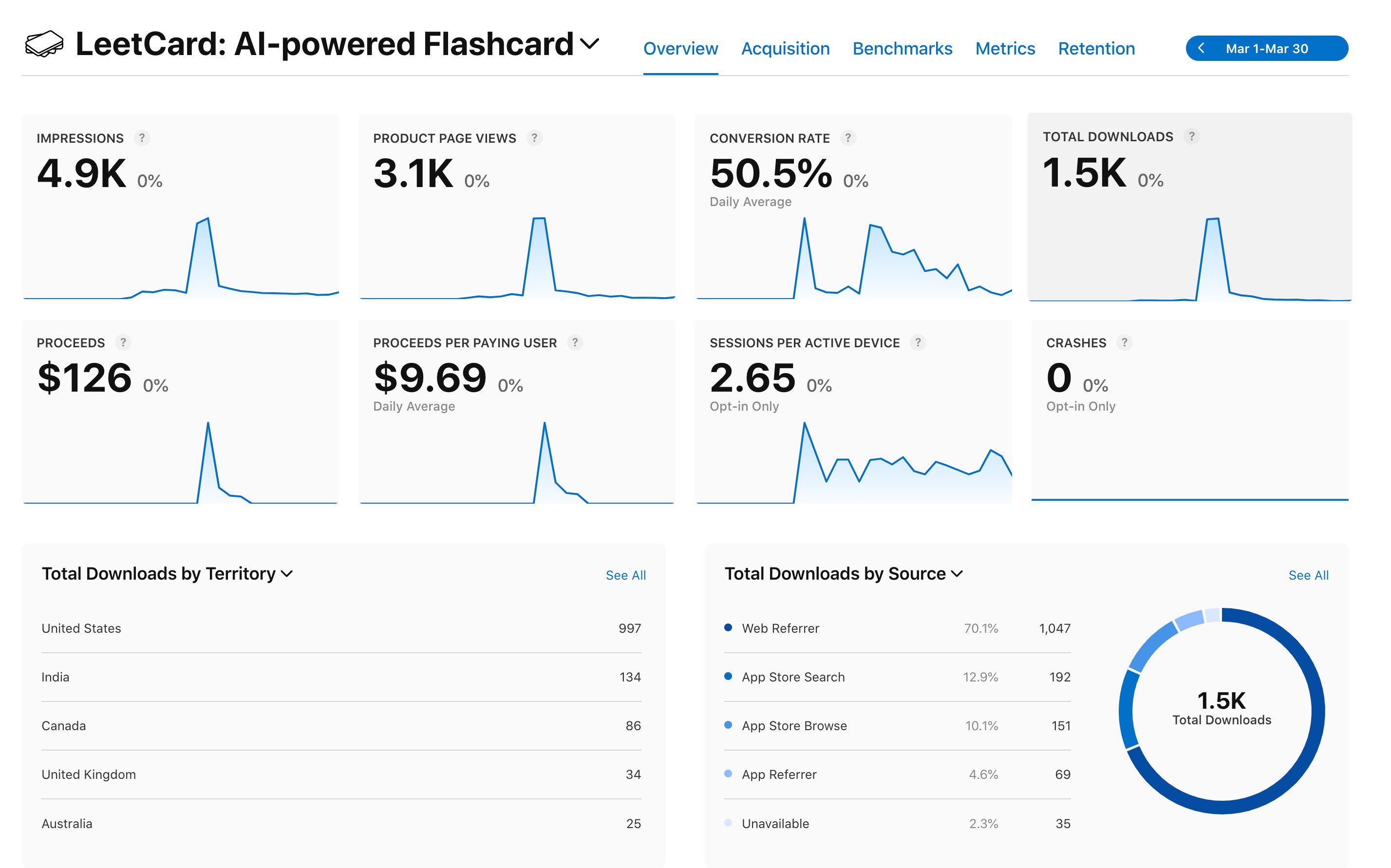Click the $126 proceeds value
Screen dimensions: 1391x868
point(84,378)
